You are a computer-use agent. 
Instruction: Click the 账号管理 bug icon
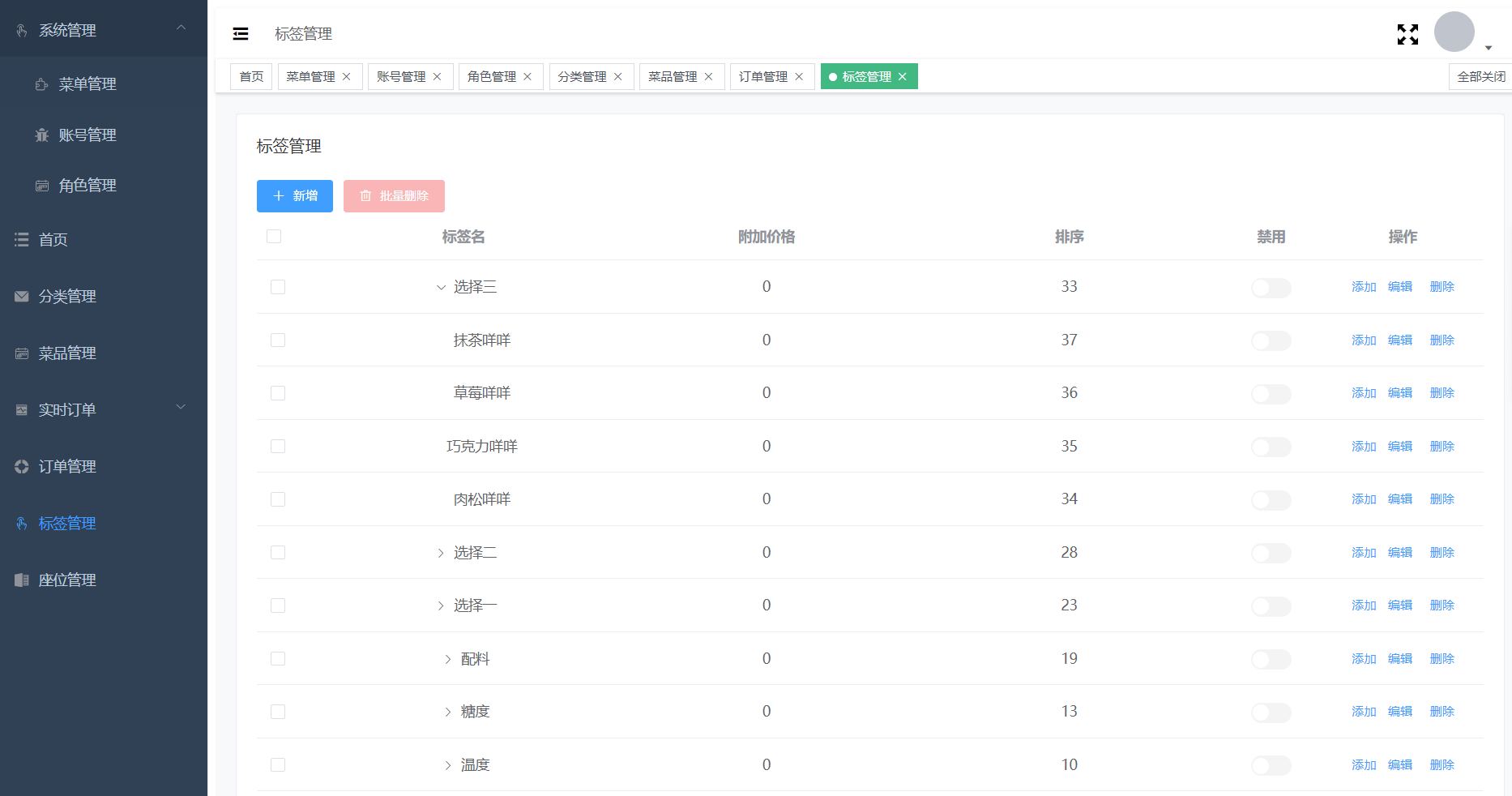click(x=42, y=135)
